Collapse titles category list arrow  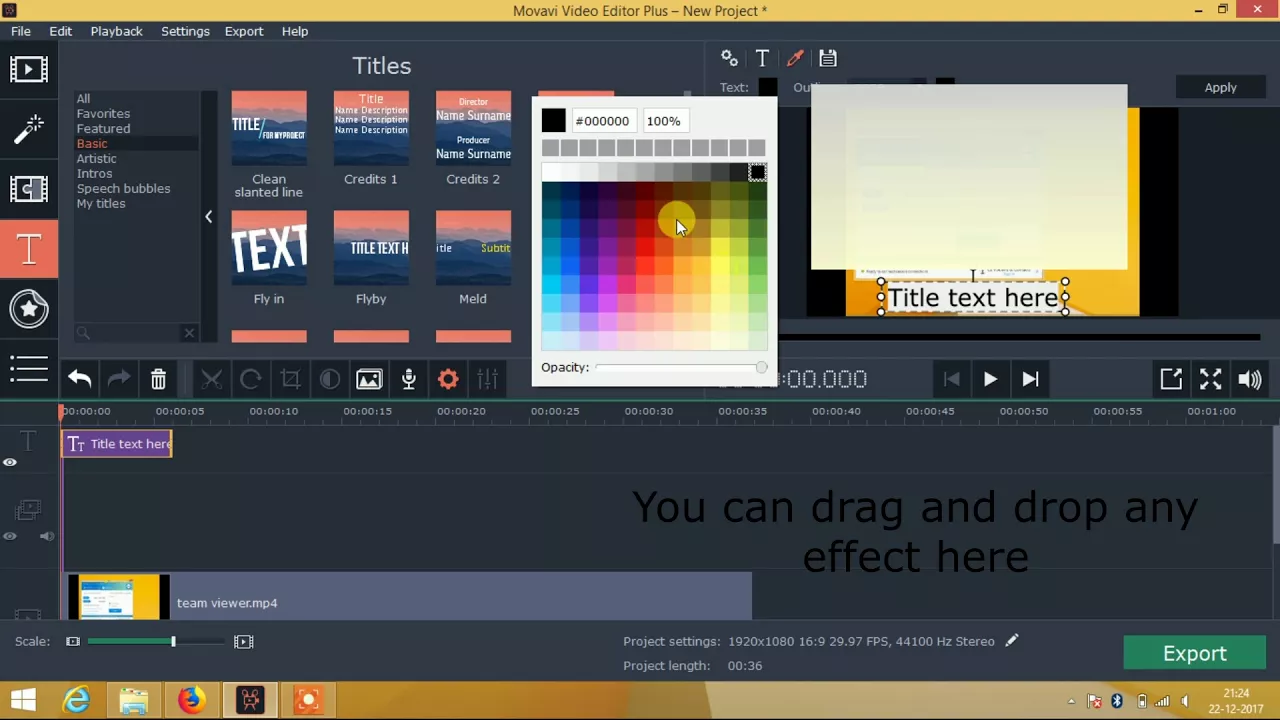[x=208, y=216]
